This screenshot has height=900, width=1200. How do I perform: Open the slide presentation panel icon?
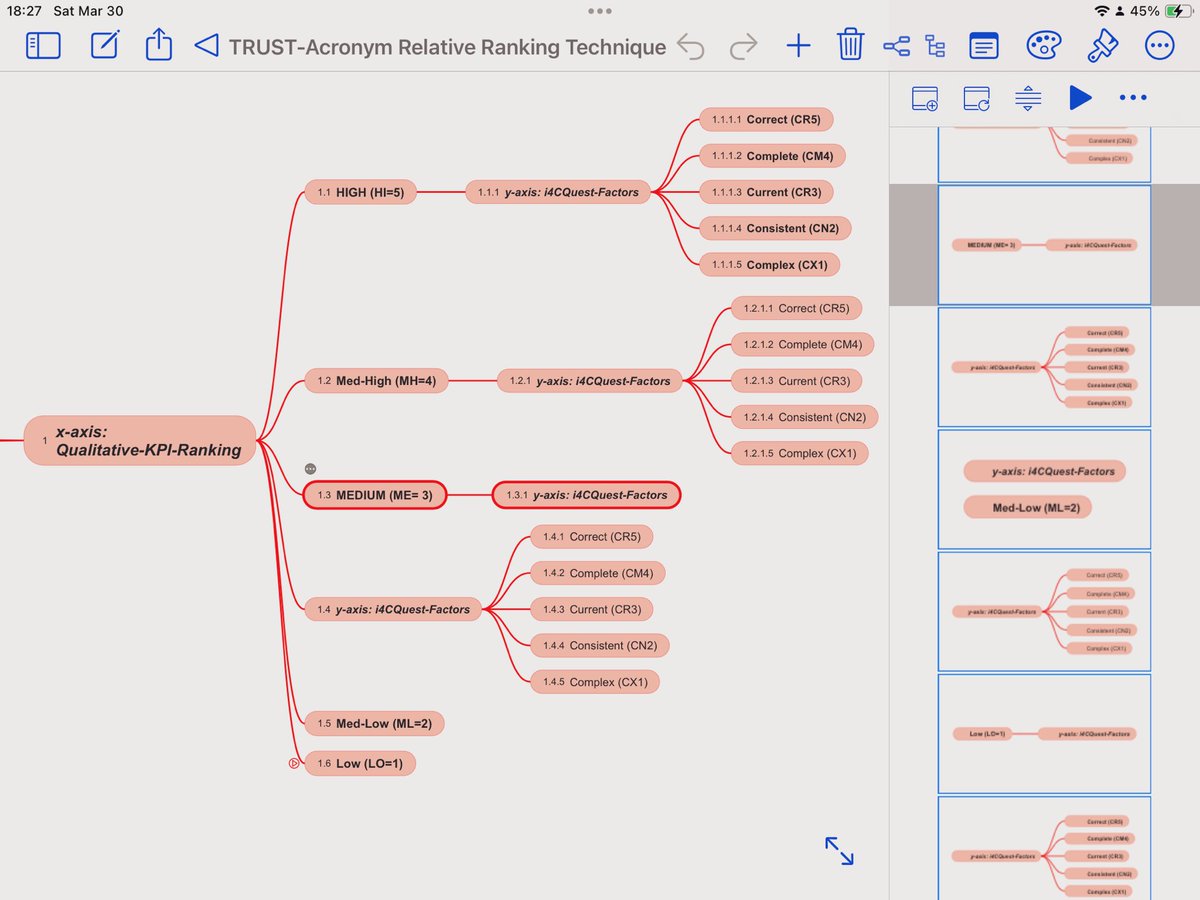pyautogui.click(x=984, y=46)
